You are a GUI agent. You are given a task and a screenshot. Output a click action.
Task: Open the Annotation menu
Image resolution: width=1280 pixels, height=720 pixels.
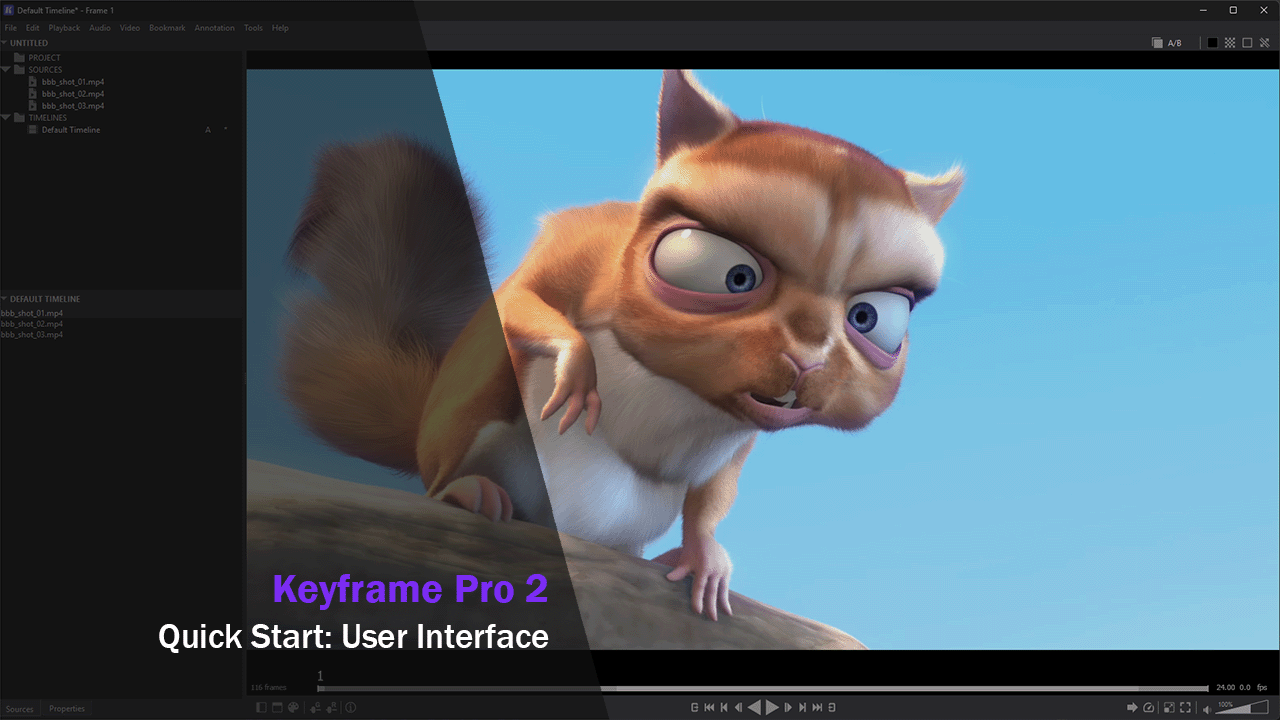pyautogui.click(x=215, y=28)
